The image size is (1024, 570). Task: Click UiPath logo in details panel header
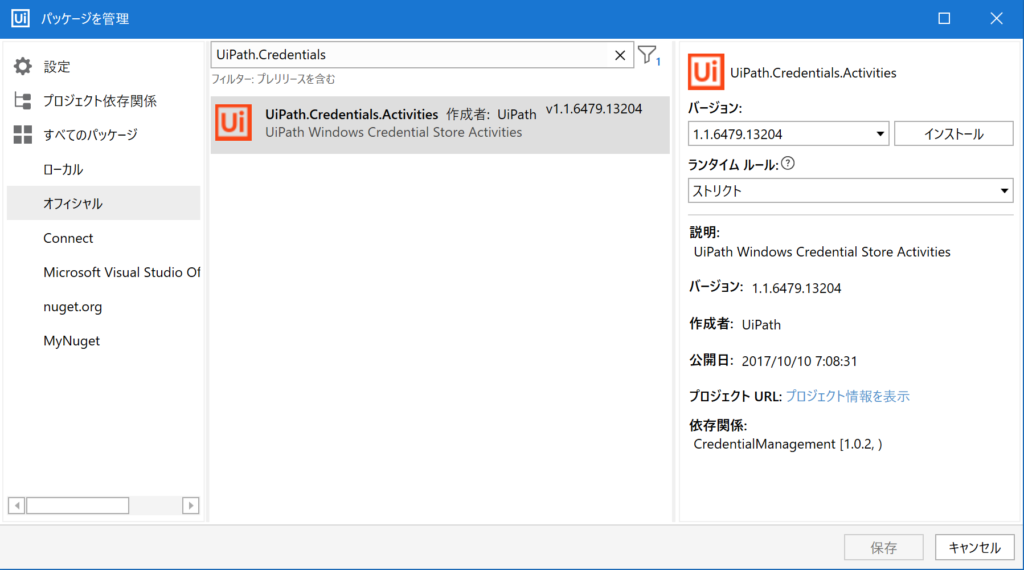coord(706,72)
